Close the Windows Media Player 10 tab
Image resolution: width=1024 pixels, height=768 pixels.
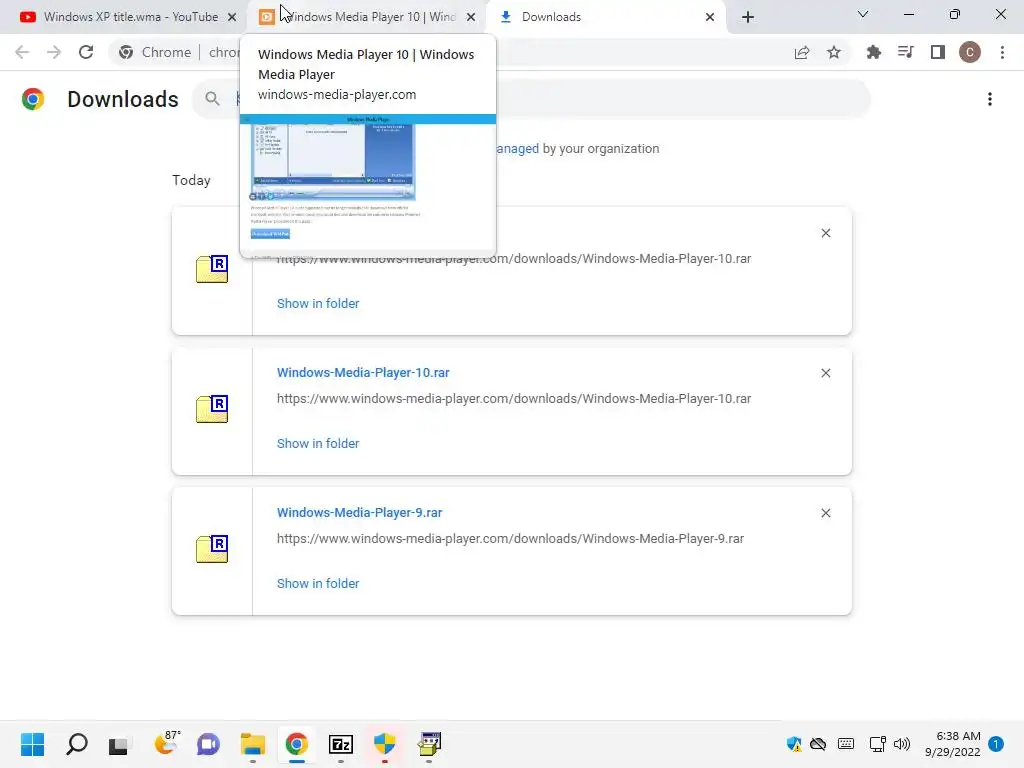tap(471, 17)
